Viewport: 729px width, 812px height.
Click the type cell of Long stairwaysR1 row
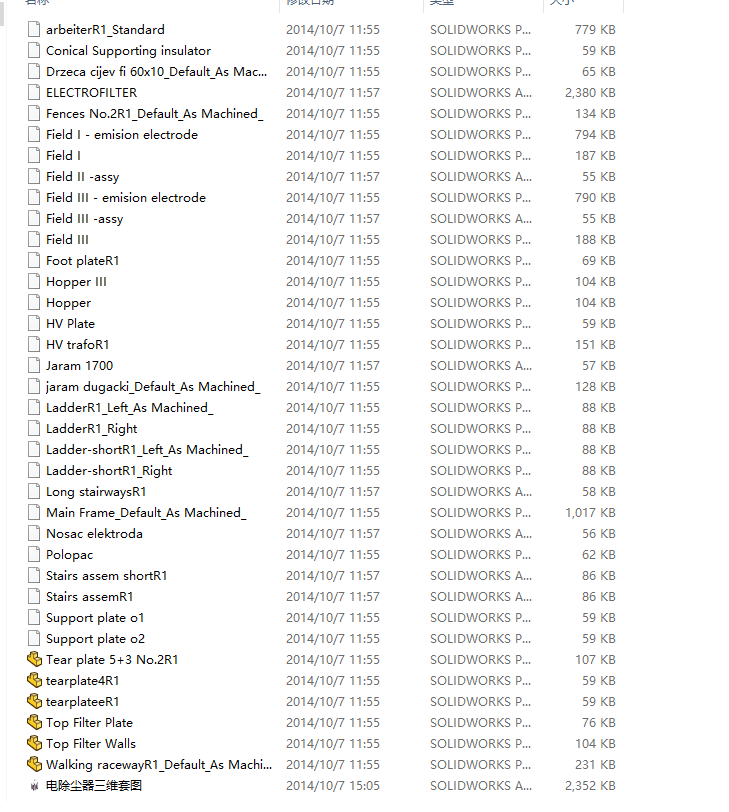(x=480, y=491)
